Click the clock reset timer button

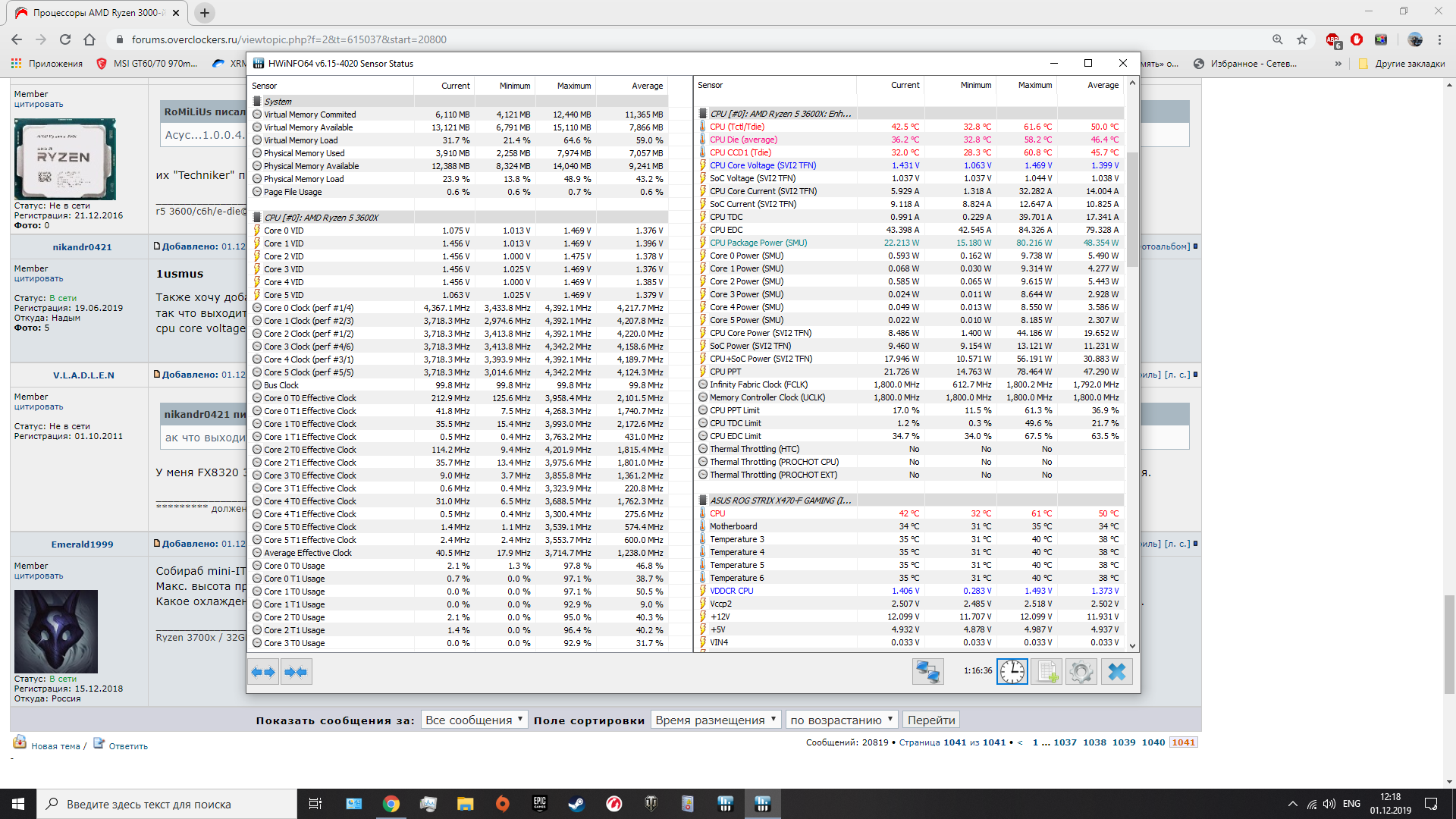1012,672
